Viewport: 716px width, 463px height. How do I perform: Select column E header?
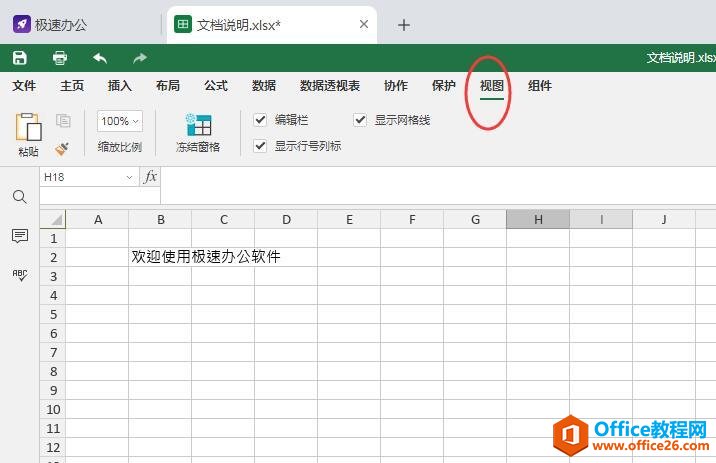tap(349, 220)
